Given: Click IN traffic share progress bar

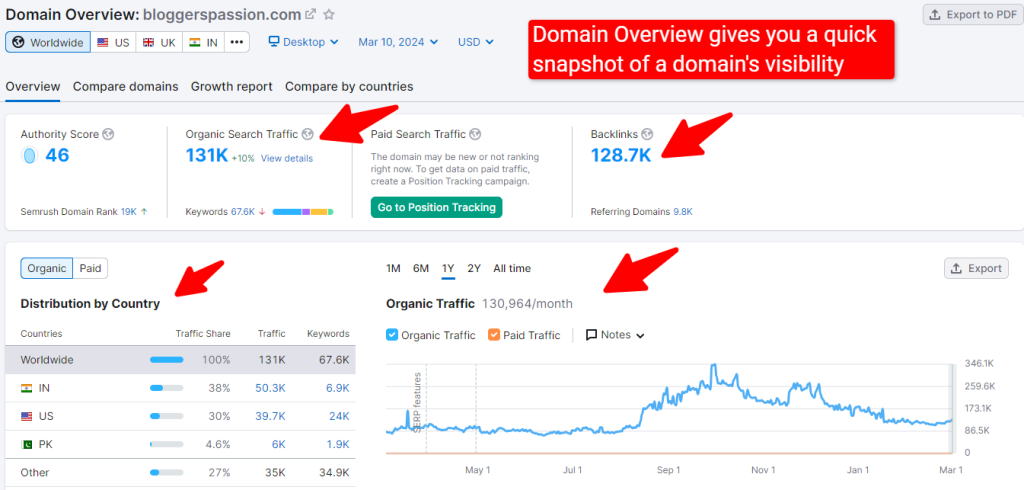Looking at the screenshot, I should click(x=167, y=388).
